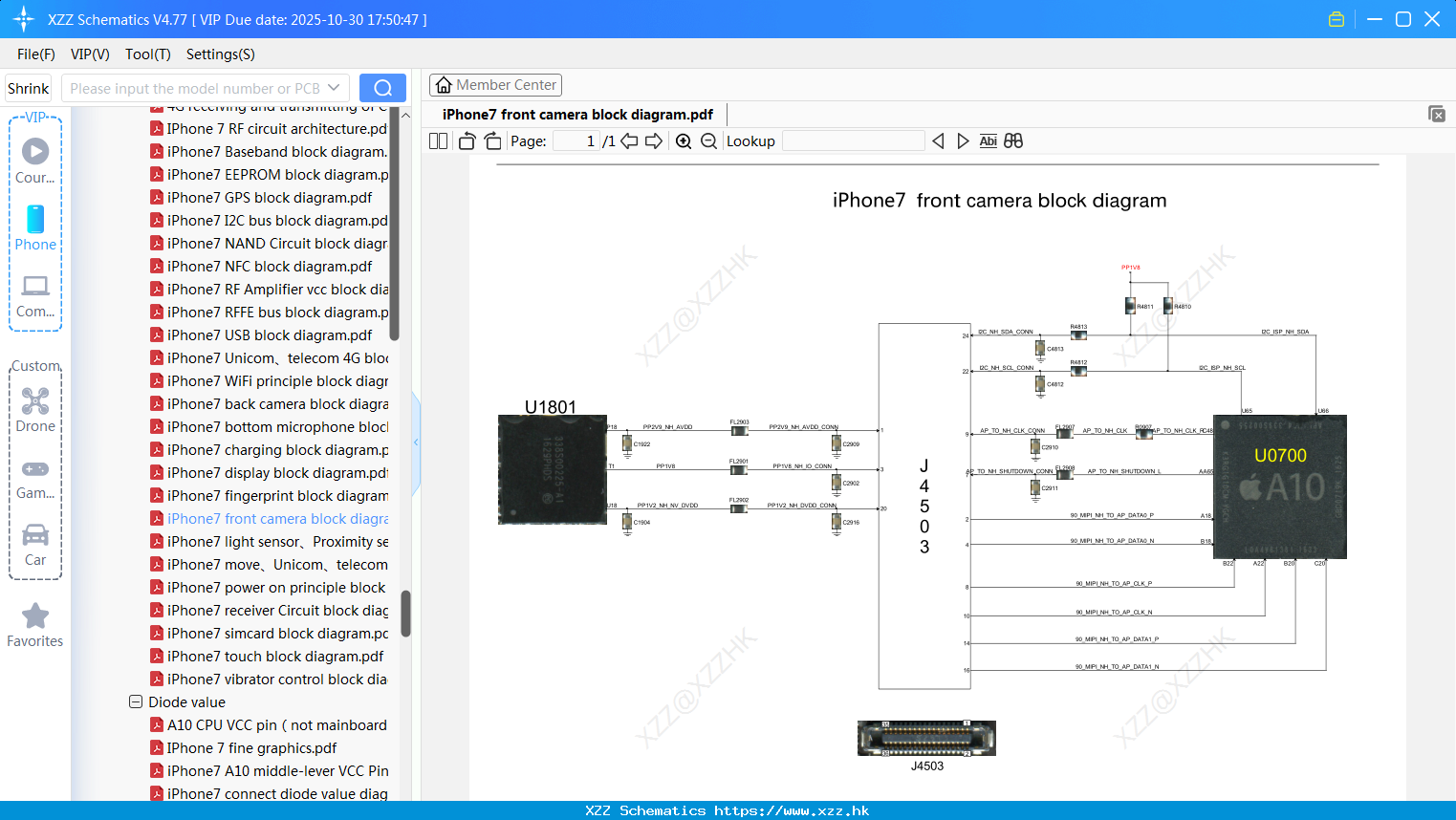Image resolution: width=1456 pixels, height=820 pixels.
Task: Open iPhone7 back camera block diagram
Action: click(x=269, y=404)
